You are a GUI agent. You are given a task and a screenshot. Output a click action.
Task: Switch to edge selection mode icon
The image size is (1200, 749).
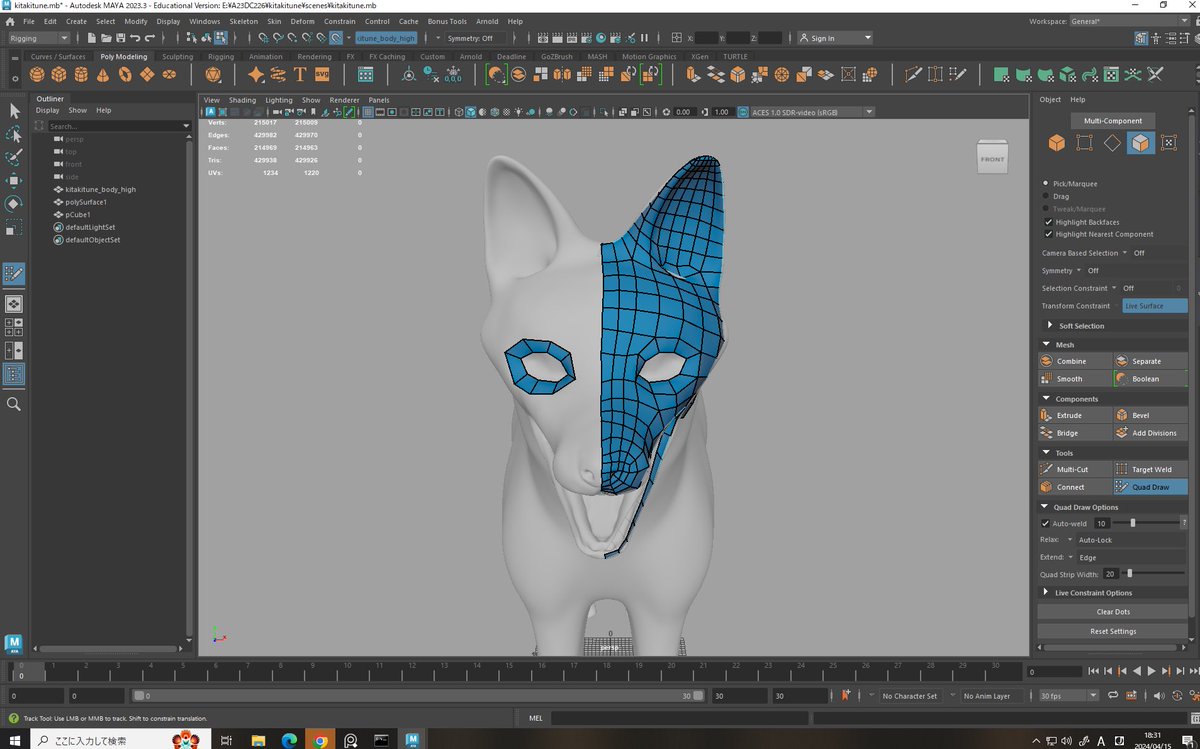[x=1112, y=144]
